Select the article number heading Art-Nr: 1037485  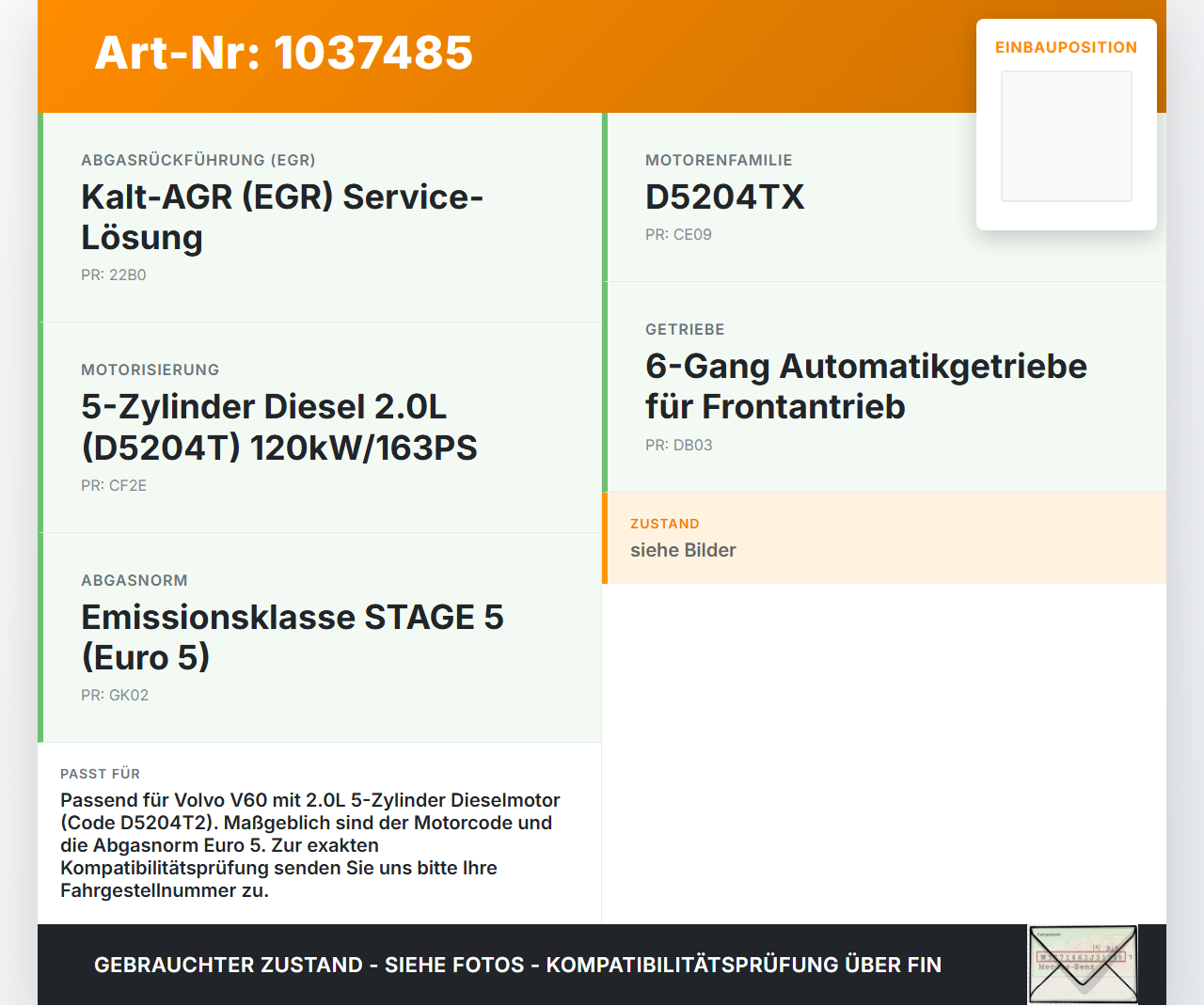tap(284, 53)
